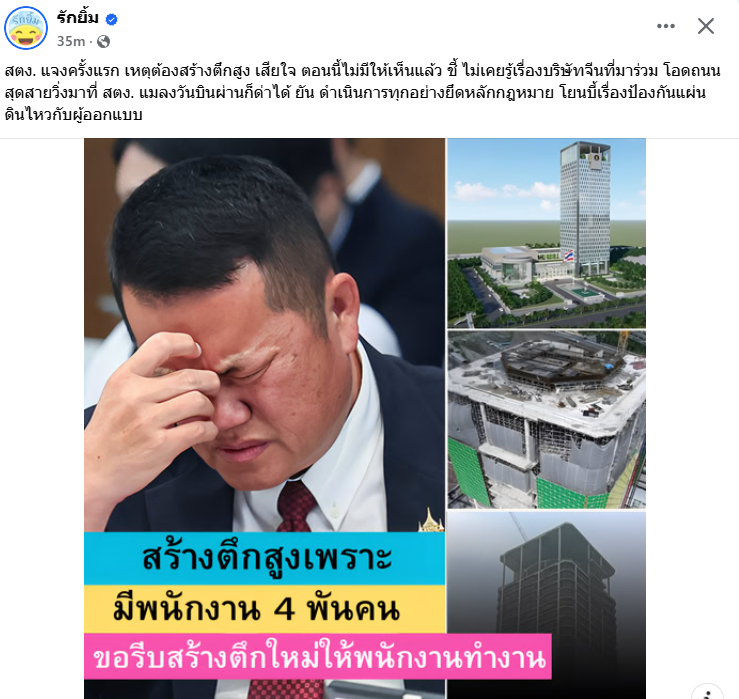739x699 pixels.
Task: Open the rendered tower building image
Action: (x=546, y=233)
